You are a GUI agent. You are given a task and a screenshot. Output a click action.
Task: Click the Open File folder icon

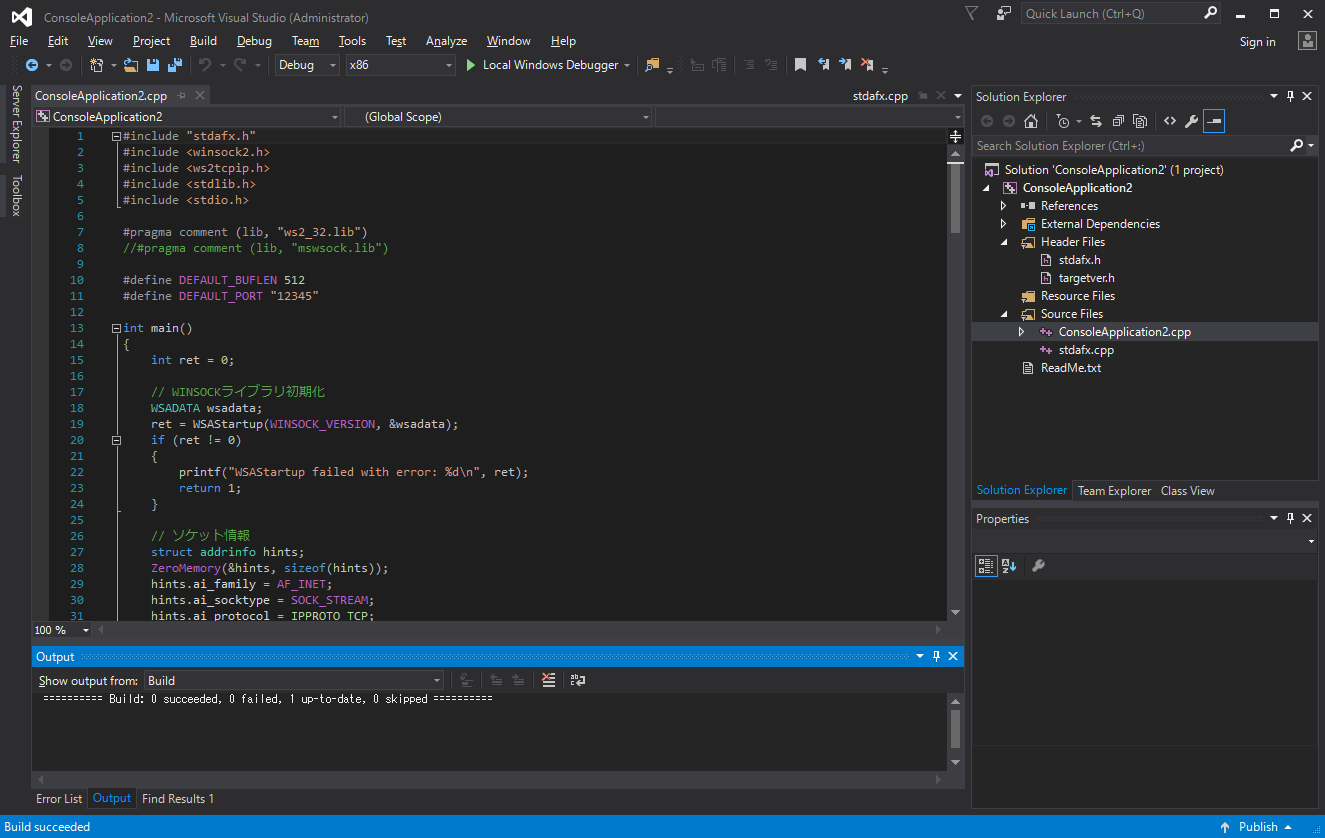[x=131, y=65]
